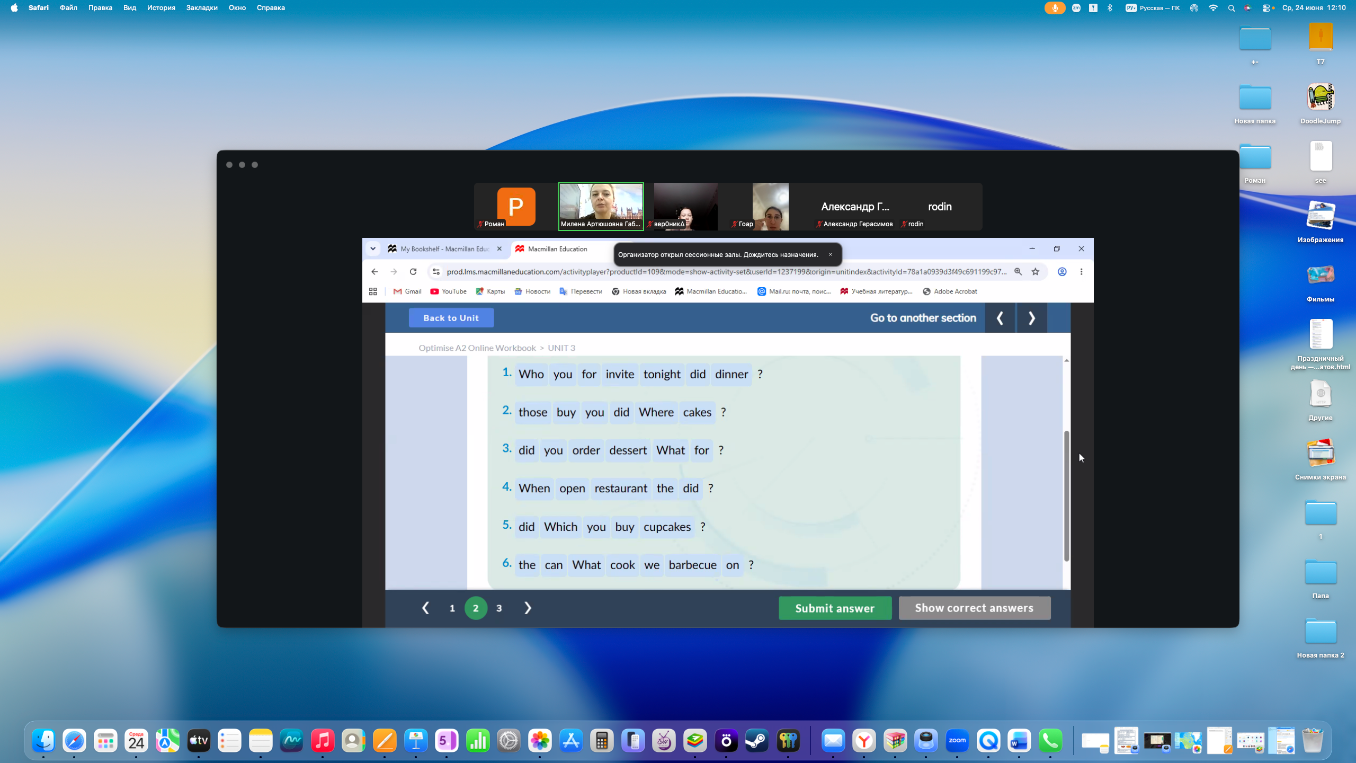This screenshot has width=1356, height=763.
Task: Open the Справка menu
Action: point(271,7)
